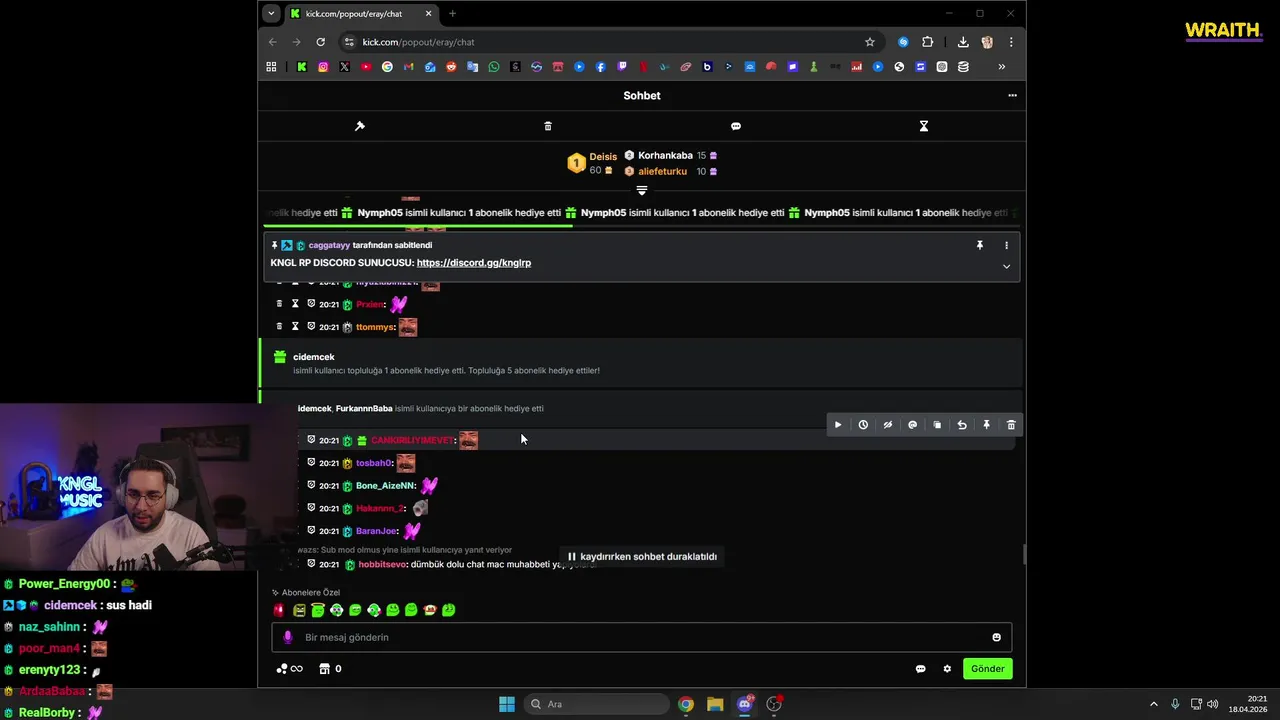The height and width of the screenshot is (720, 1280).
Task: Open the Twitch bookmark
Action: [x=622, y=67]
